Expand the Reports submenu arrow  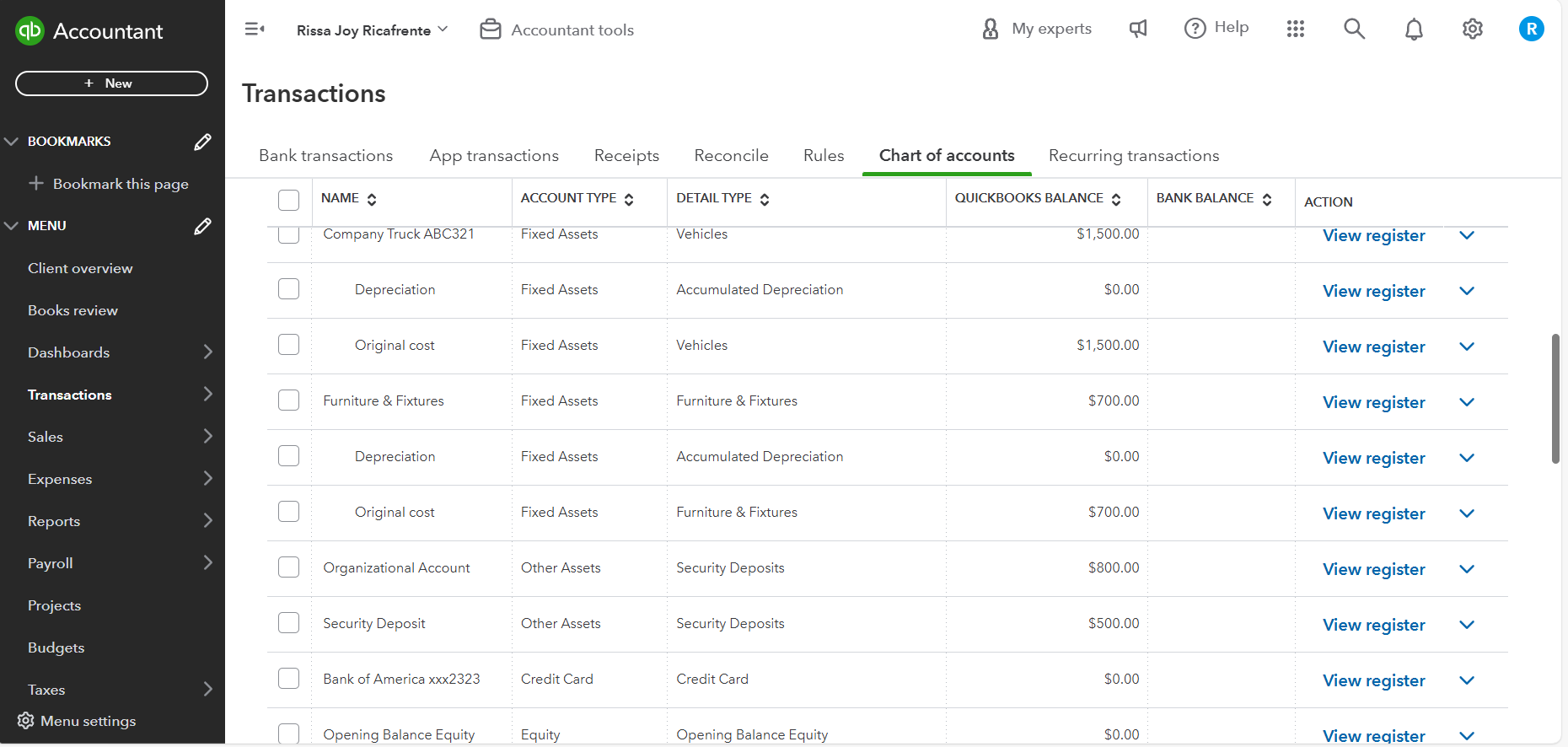208,520
